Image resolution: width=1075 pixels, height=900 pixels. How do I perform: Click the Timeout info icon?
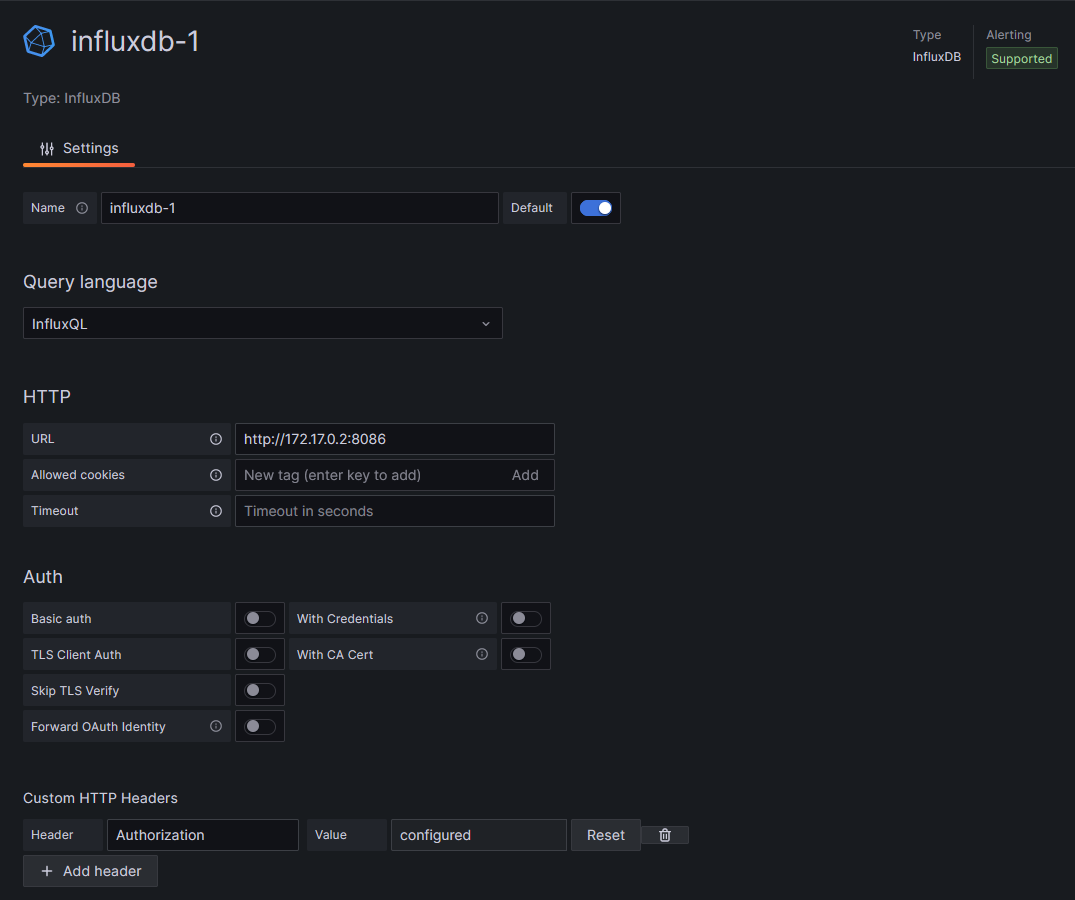point(216,511)
